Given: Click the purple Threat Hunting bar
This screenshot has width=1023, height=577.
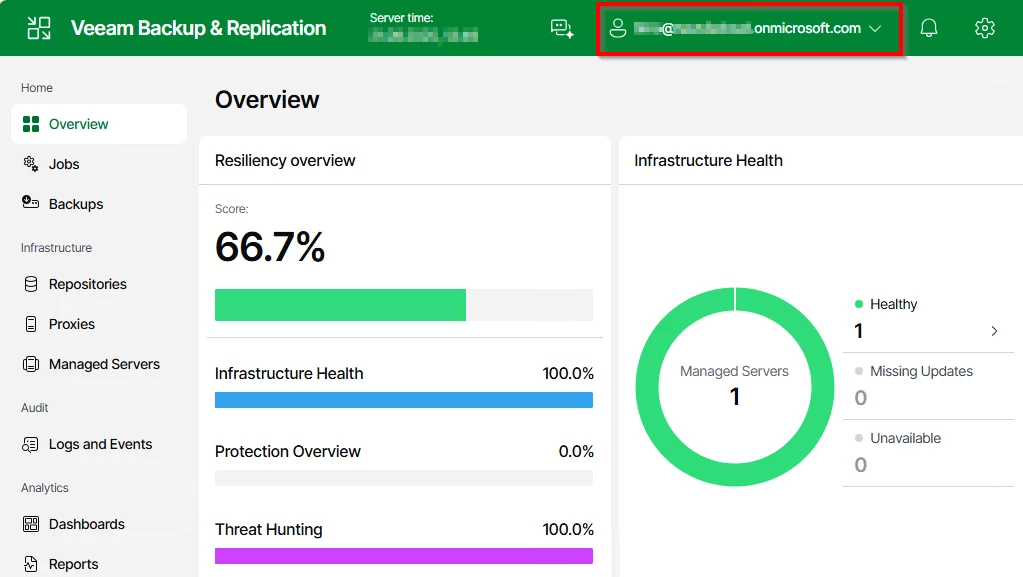Looking at the screenshot, I should pyautogui.click(x=404, y=556).
